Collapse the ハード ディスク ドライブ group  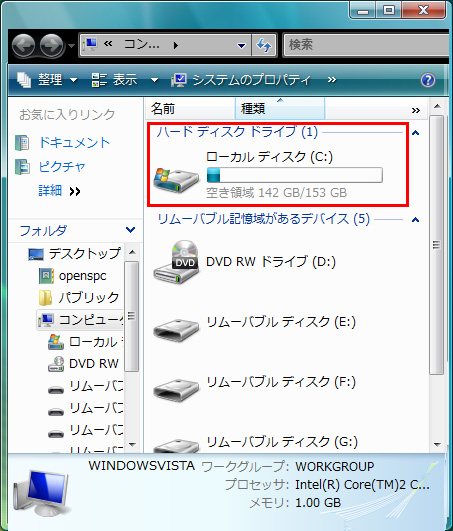[415, 133]
